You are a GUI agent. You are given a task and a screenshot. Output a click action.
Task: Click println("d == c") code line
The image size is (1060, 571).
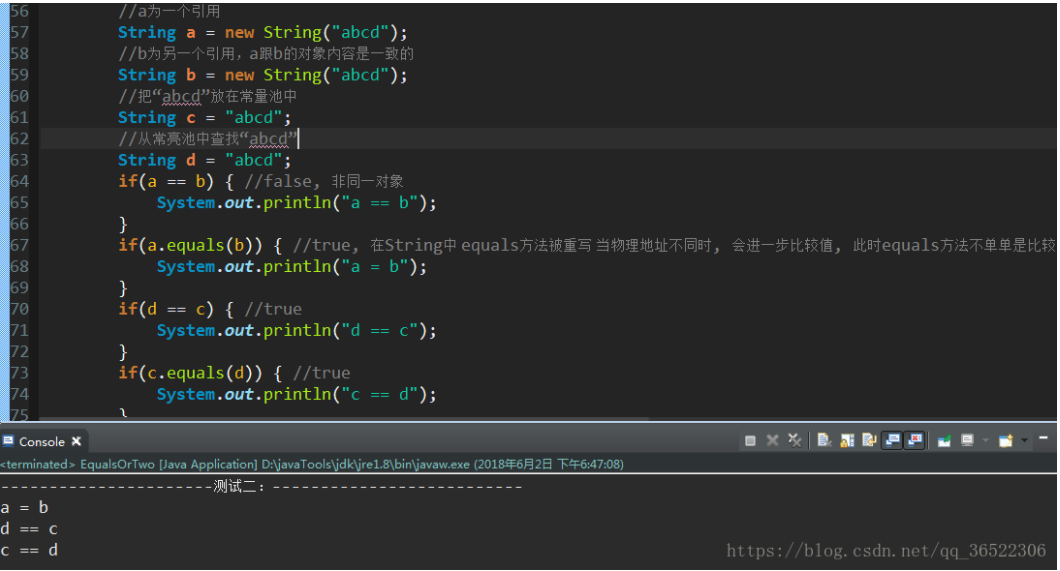click(x=297, y=330)
